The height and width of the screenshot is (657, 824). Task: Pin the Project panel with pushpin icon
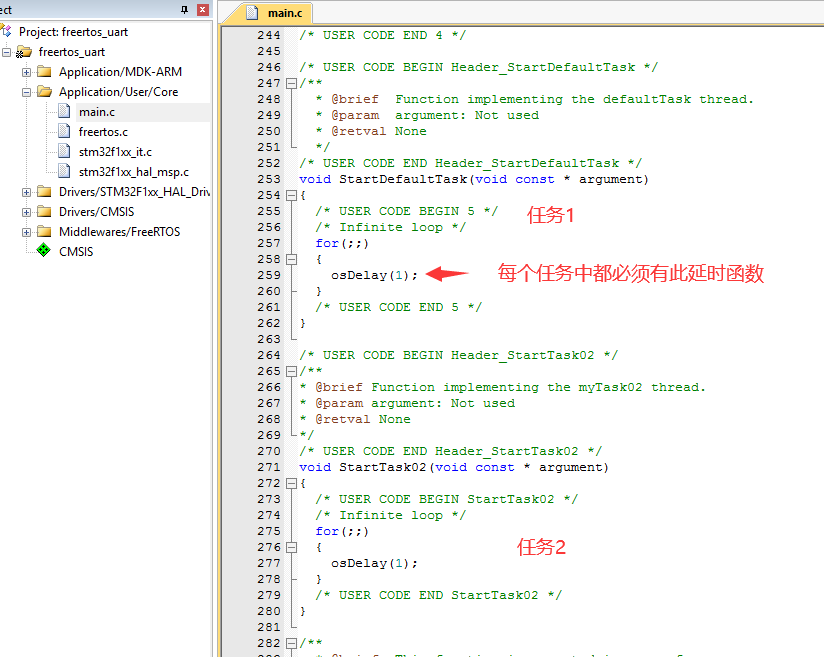(x=184, y=9)
